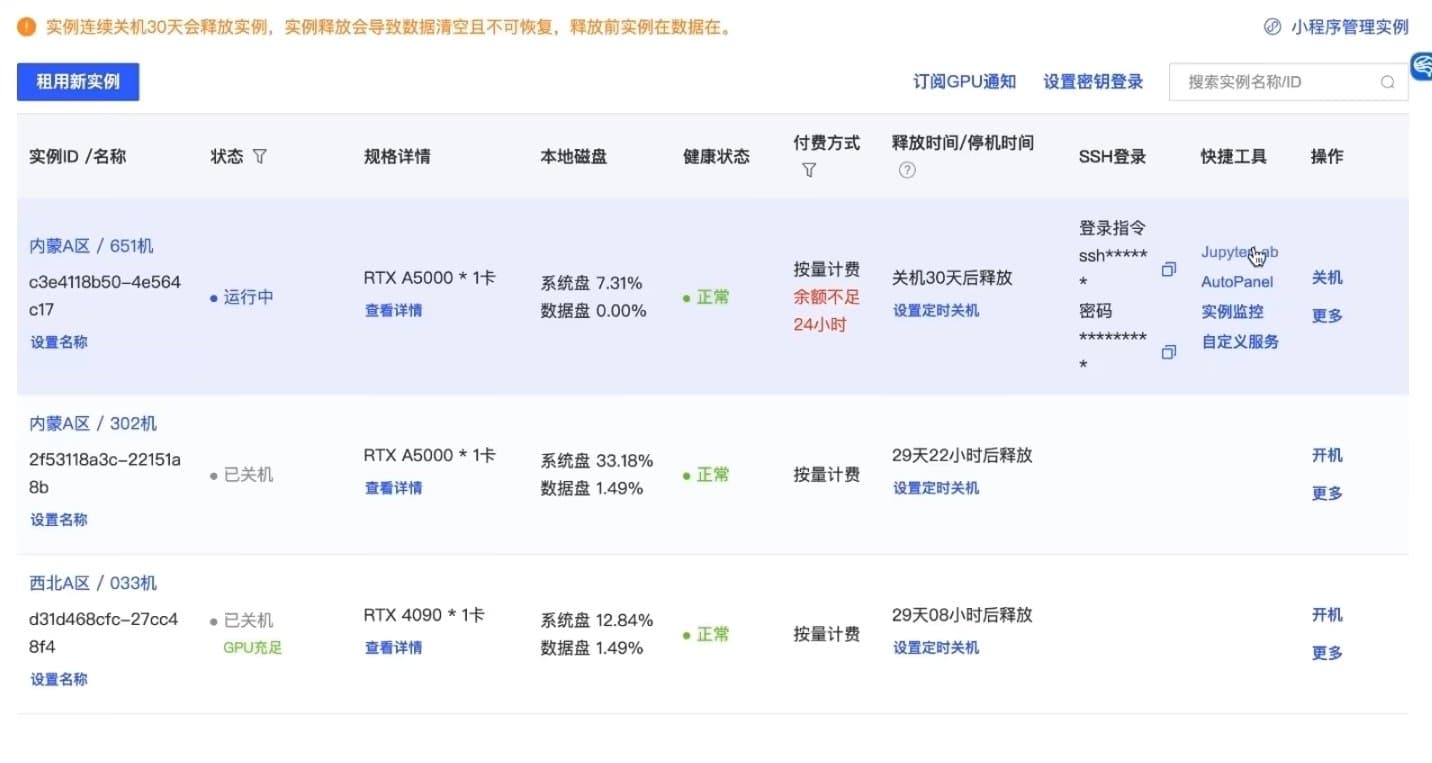Select 订阅GPU通知
The width and height of the screenshot is (1432, 763).
click(963, 82)
